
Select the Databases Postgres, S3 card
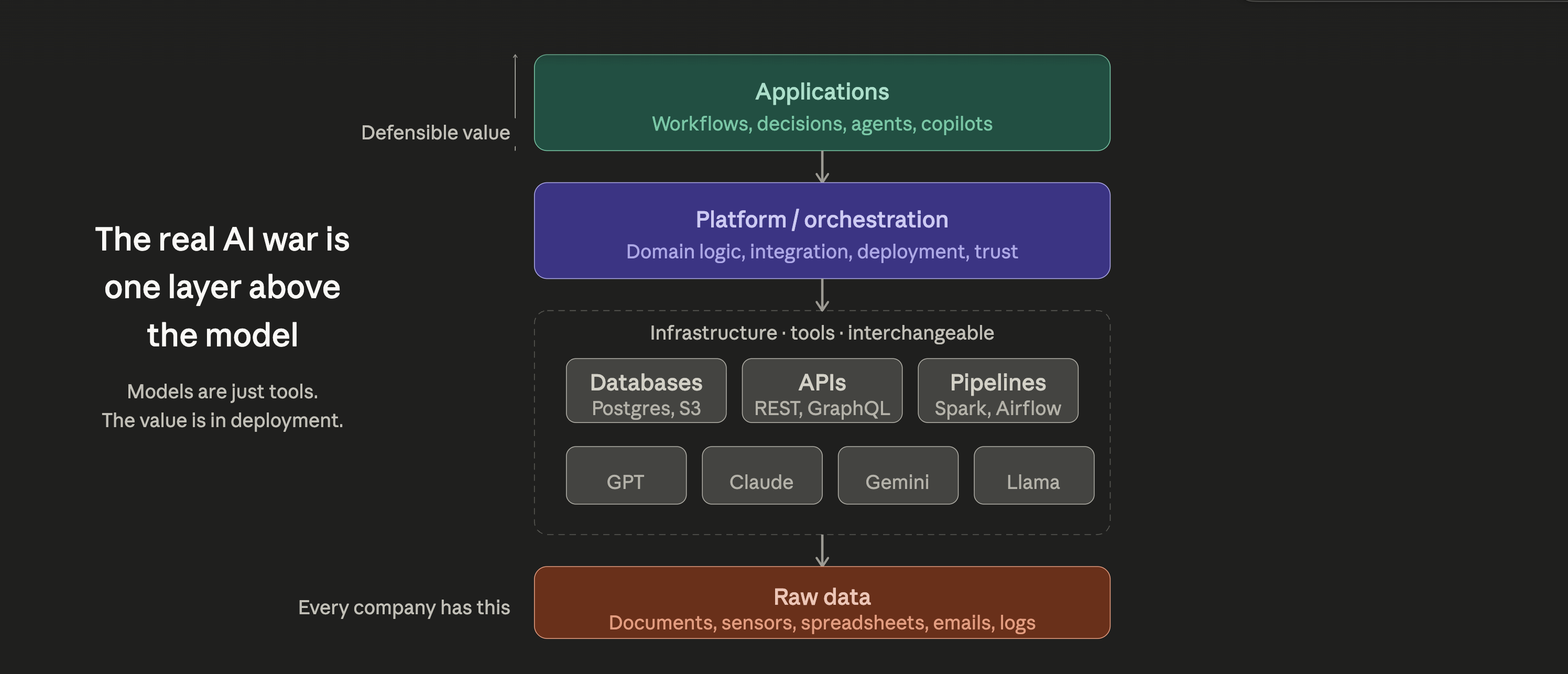tap(646, 391)
